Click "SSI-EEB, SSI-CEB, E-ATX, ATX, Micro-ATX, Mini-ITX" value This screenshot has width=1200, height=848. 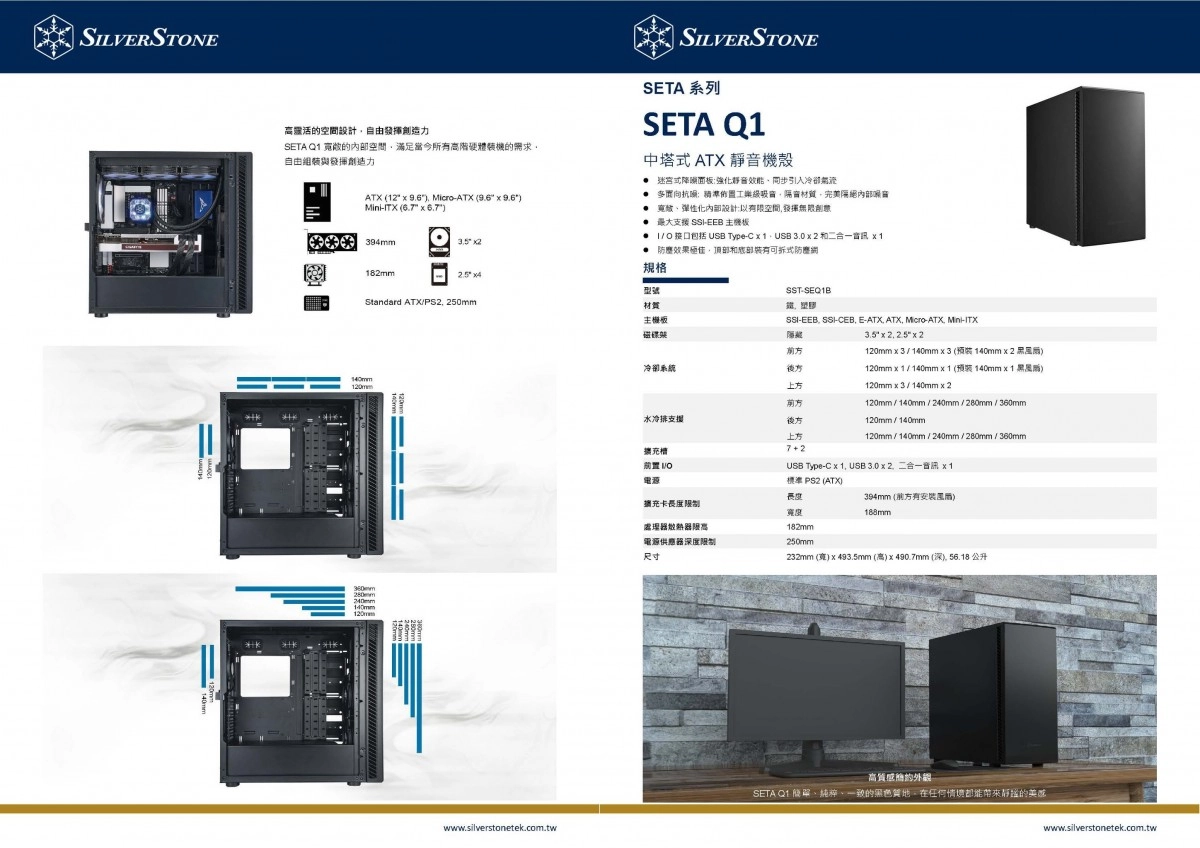coord(882,319)
